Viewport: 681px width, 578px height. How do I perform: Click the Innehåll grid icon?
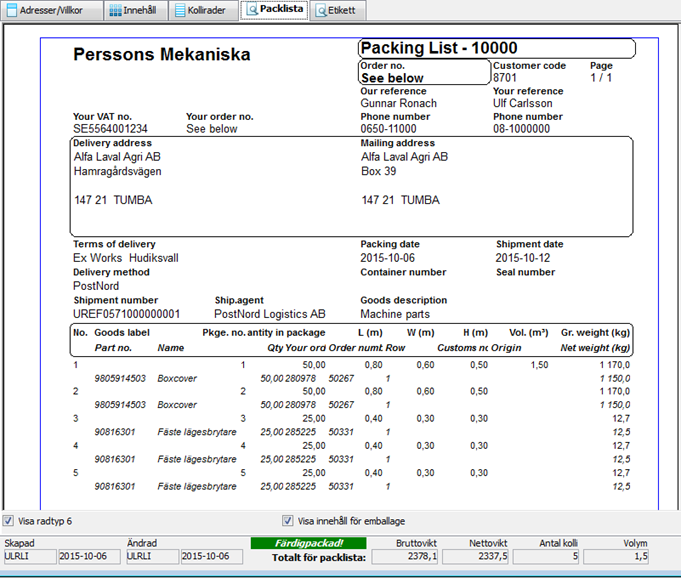[116, 10]
